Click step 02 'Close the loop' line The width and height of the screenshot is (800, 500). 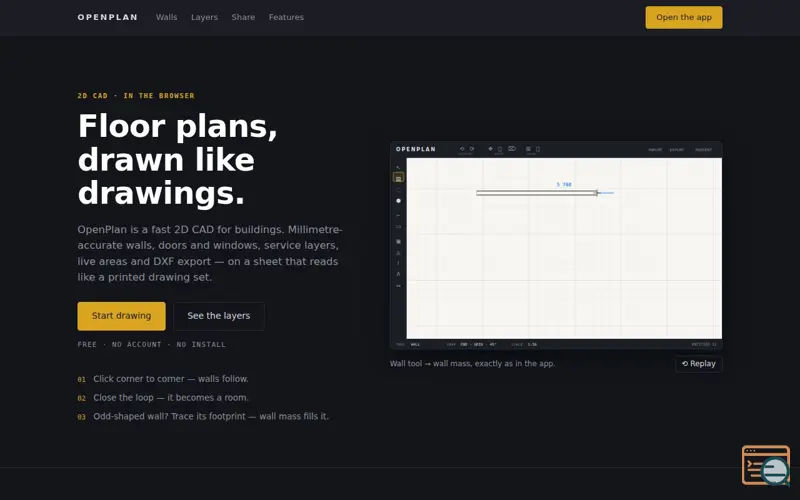(x=163, y=397)
